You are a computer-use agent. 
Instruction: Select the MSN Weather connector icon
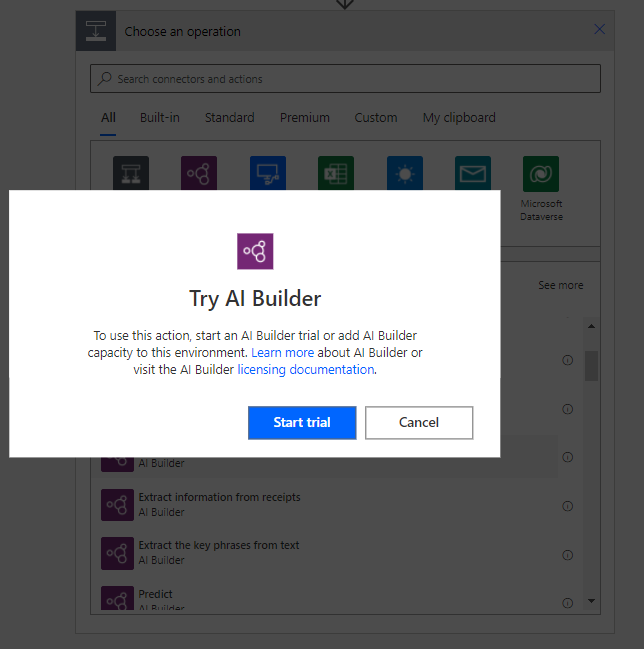(405, 173)
